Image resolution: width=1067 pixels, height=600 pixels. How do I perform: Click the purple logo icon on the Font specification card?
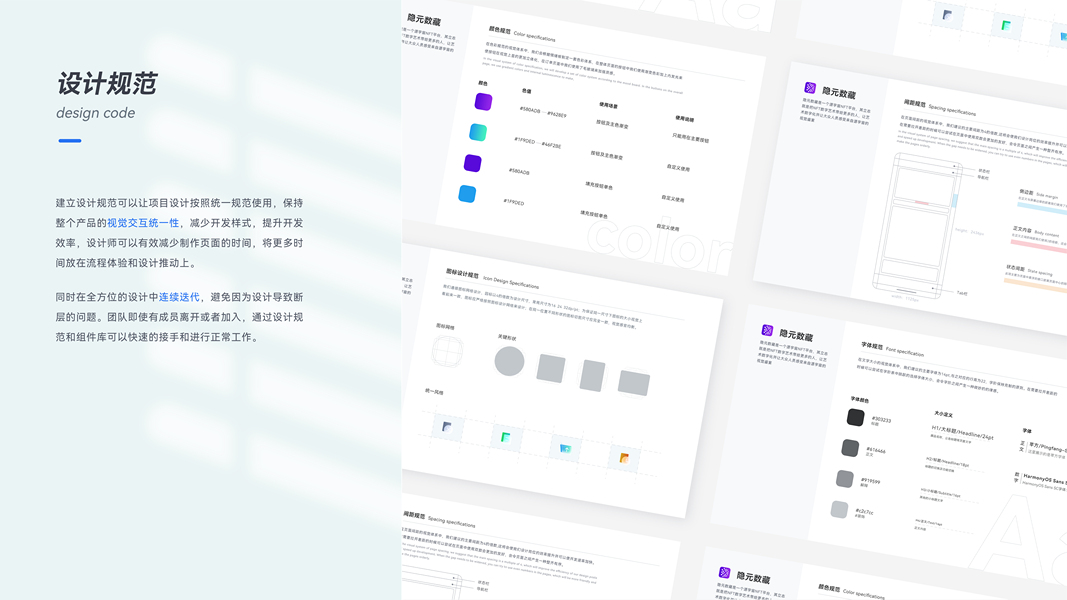pos(767,330)
